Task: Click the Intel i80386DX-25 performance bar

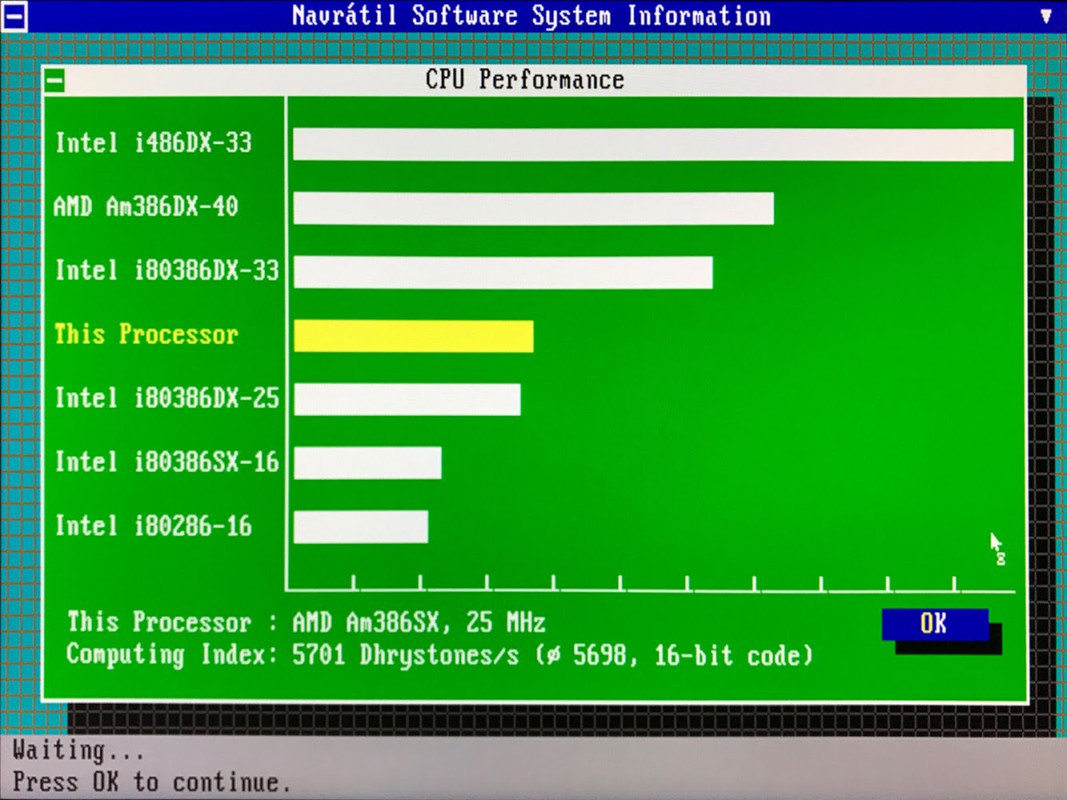Action: (x=408, y=399)
